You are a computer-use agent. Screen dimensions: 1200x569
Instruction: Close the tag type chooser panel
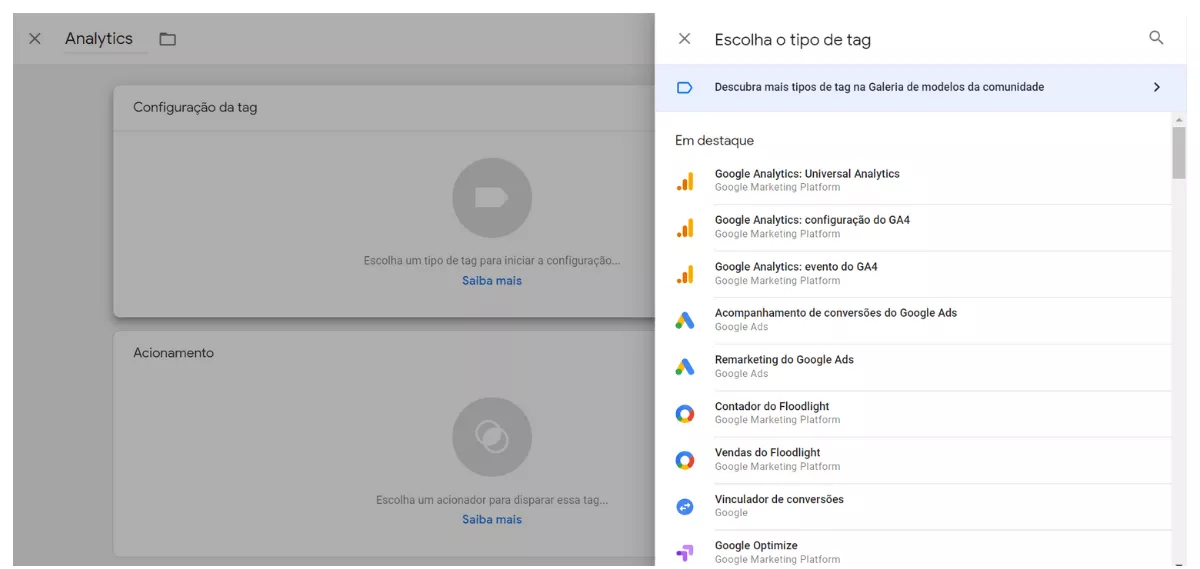(x=684, y=39)
